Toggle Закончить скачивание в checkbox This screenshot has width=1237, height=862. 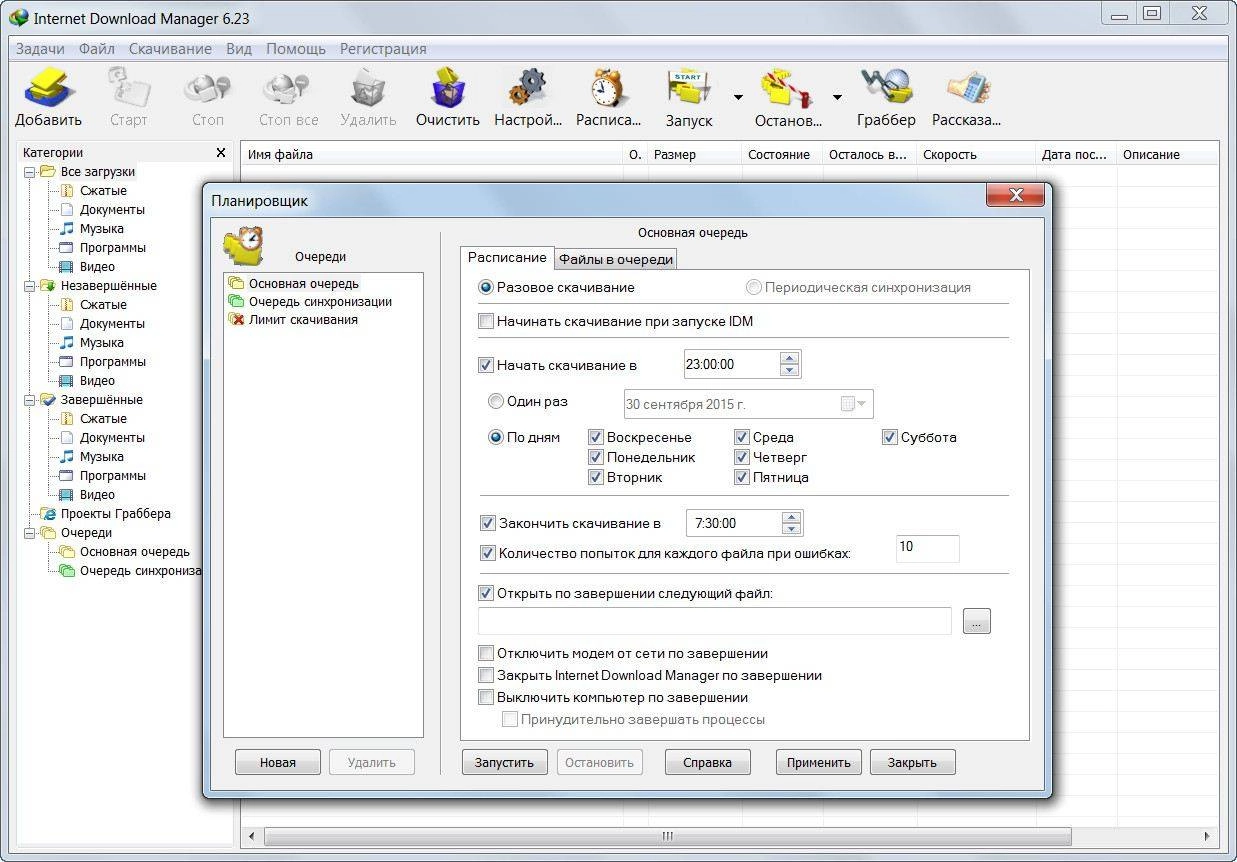pos(488,523)
